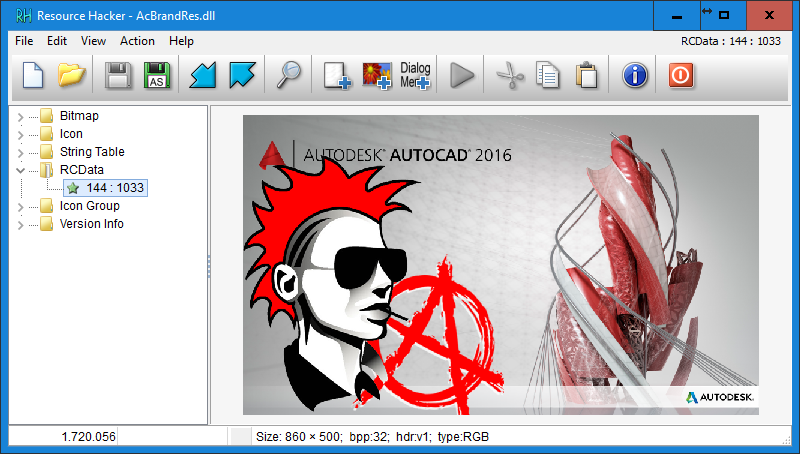Viewport: 800px width, 454px height.
Task: Open the File menu
Action: point(24,41)
